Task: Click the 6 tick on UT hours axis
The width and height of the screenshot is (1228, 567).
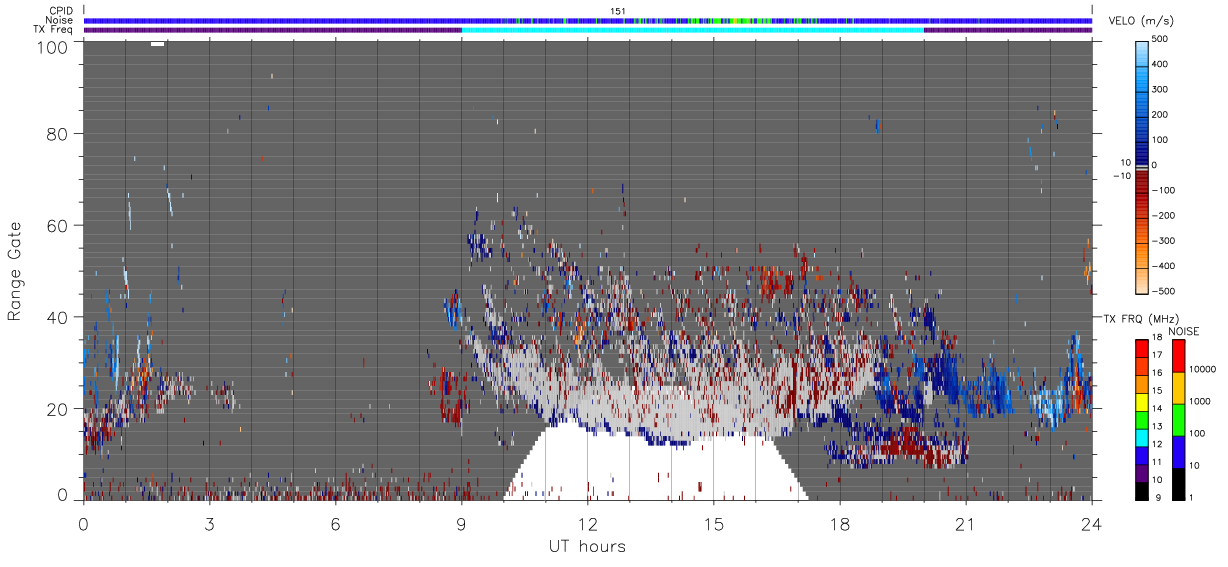Action: pos(335,523)
